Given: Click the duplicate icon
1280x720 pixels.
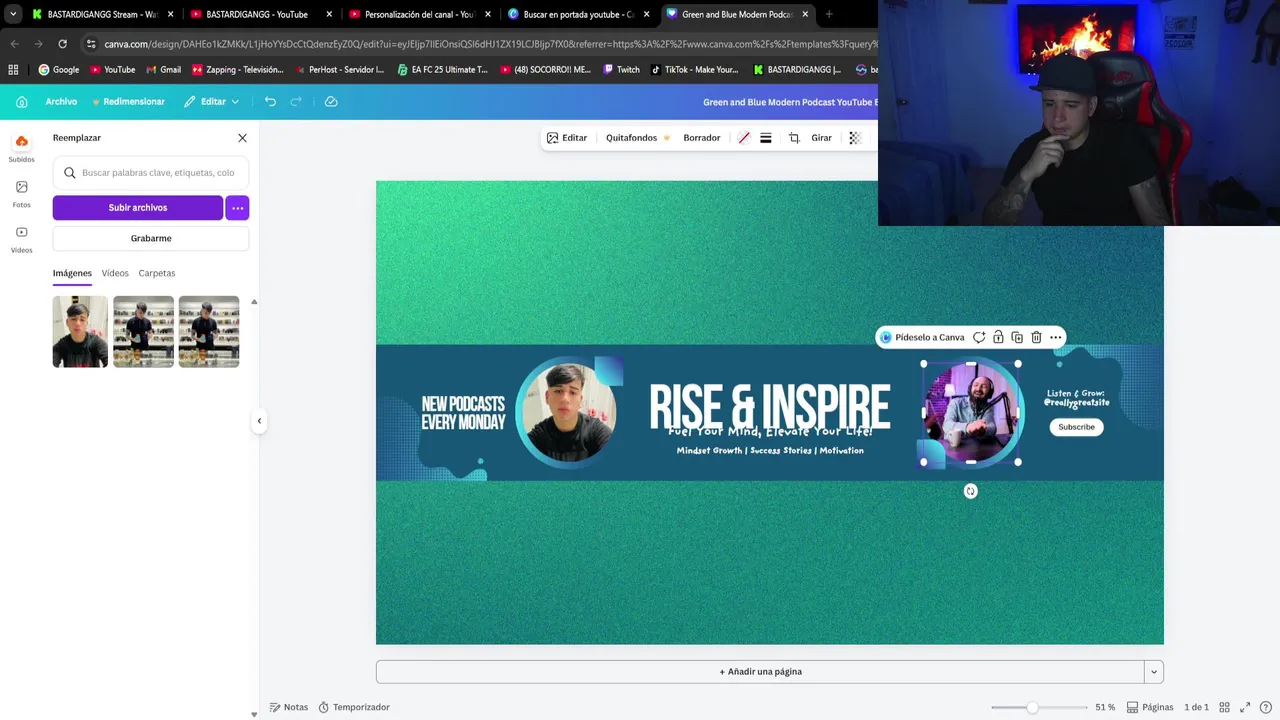Looking at the screenshot, I should tap(1017, 337).
